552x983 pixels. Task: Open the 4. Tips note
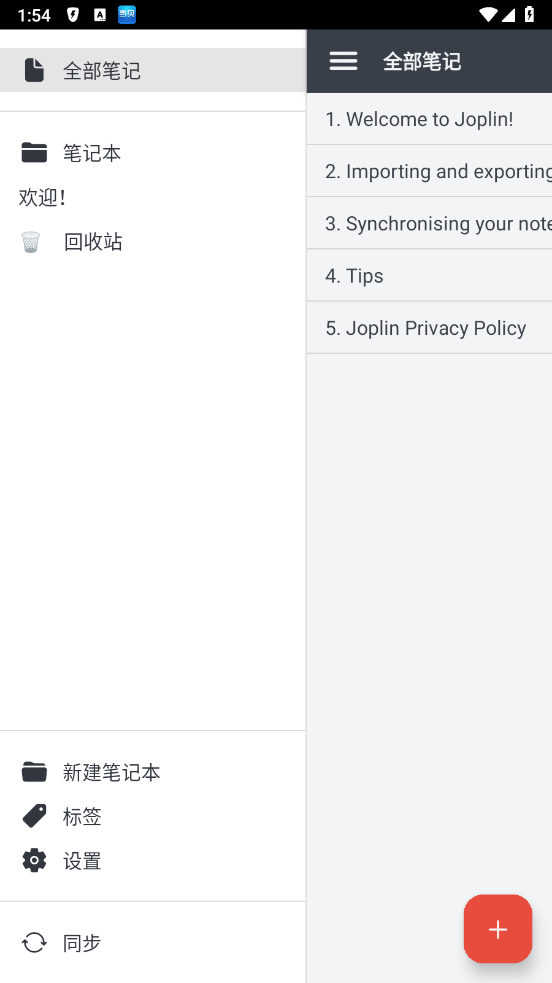(x=429, y=276)
